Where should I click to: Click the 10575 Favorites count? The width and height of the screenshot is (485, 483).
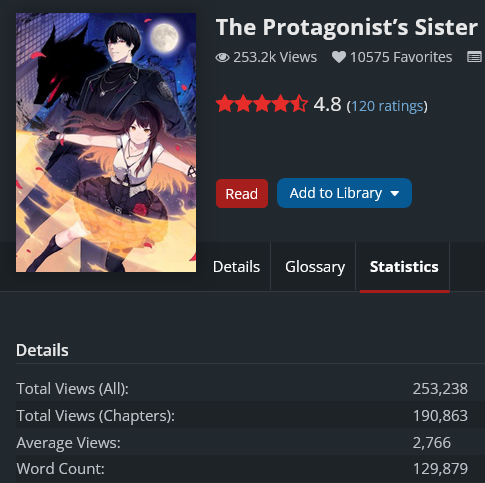pos(401,57)
